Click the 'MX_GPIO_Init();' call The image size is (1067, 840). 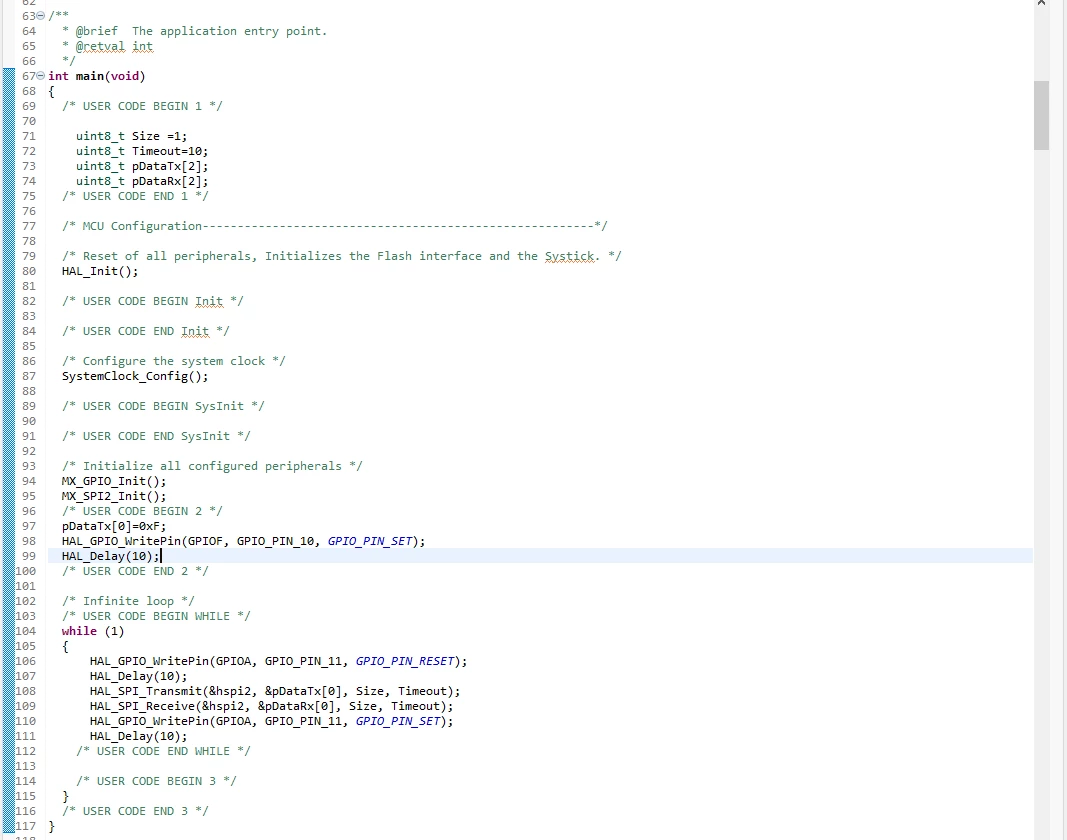tap(114, 481)
